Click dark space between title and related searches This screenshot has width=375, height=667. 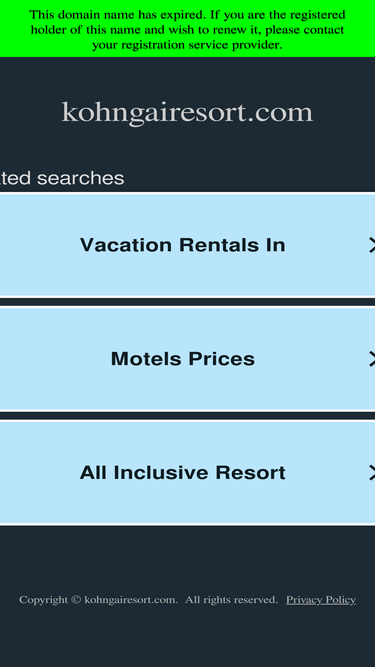pos(188,149)
